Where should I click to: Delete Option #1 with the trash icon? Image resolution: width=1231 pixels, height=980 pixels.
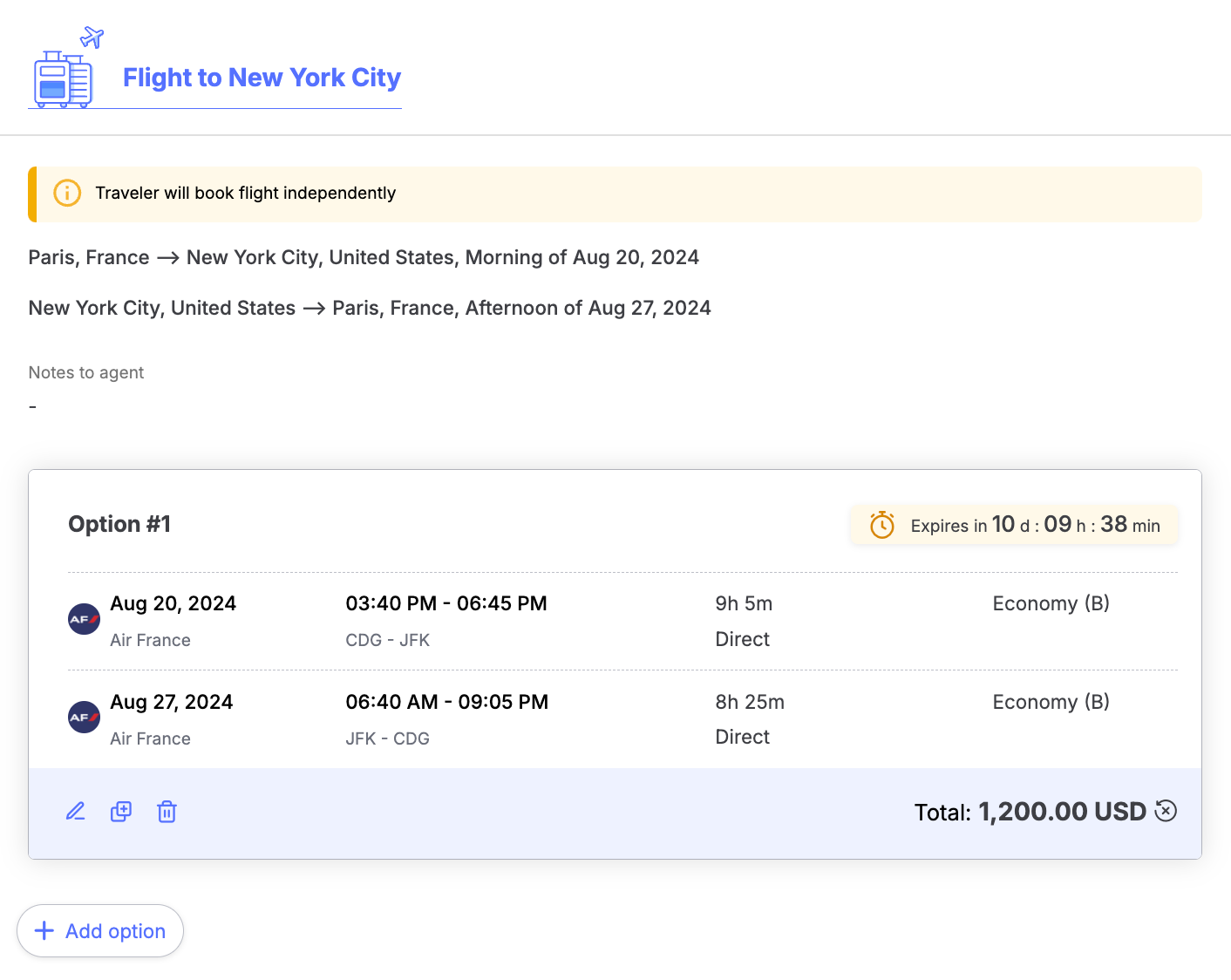click(x=167, y=812)
